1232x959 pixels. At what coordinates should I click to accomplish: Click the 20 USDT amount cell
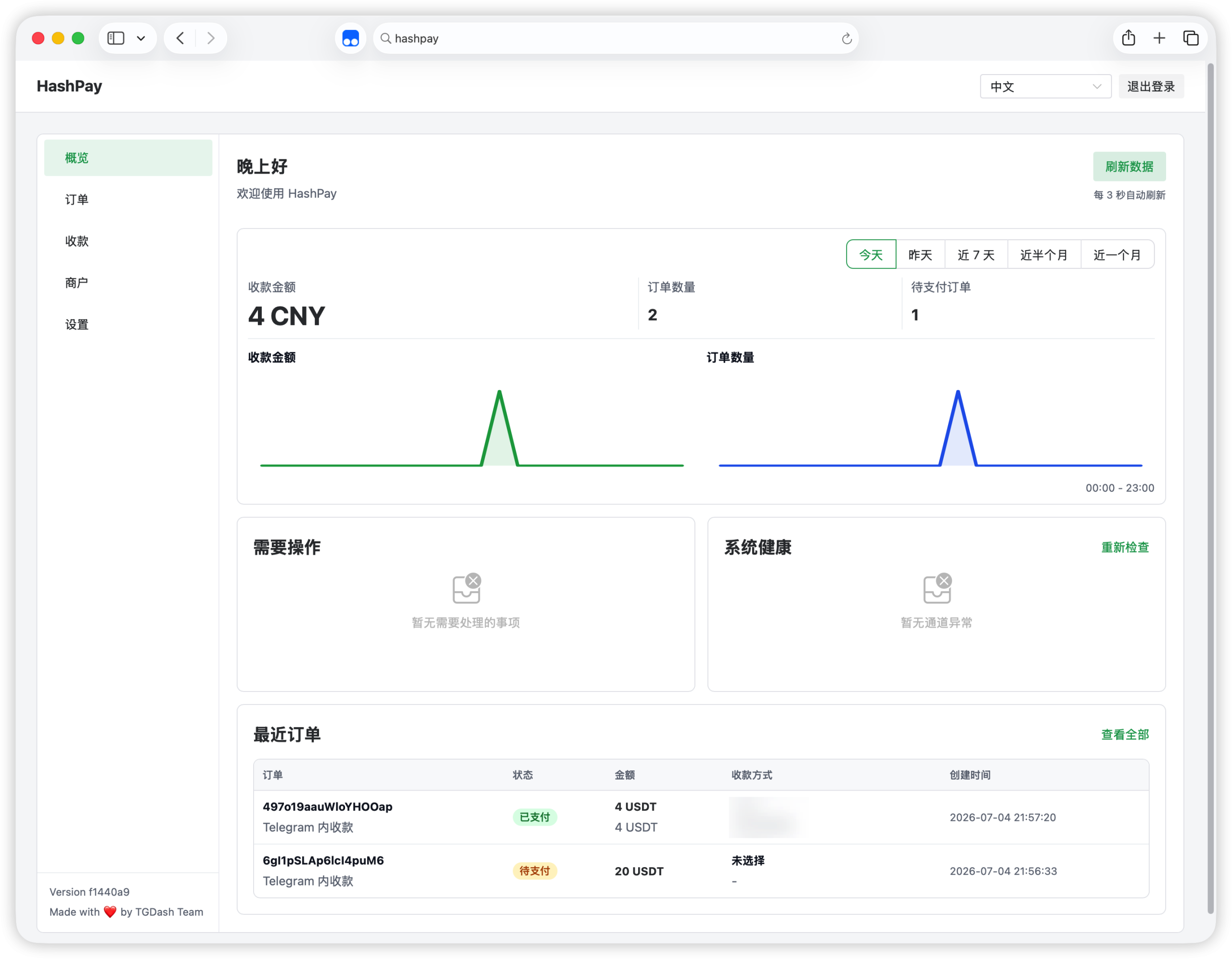pos(639,871)
